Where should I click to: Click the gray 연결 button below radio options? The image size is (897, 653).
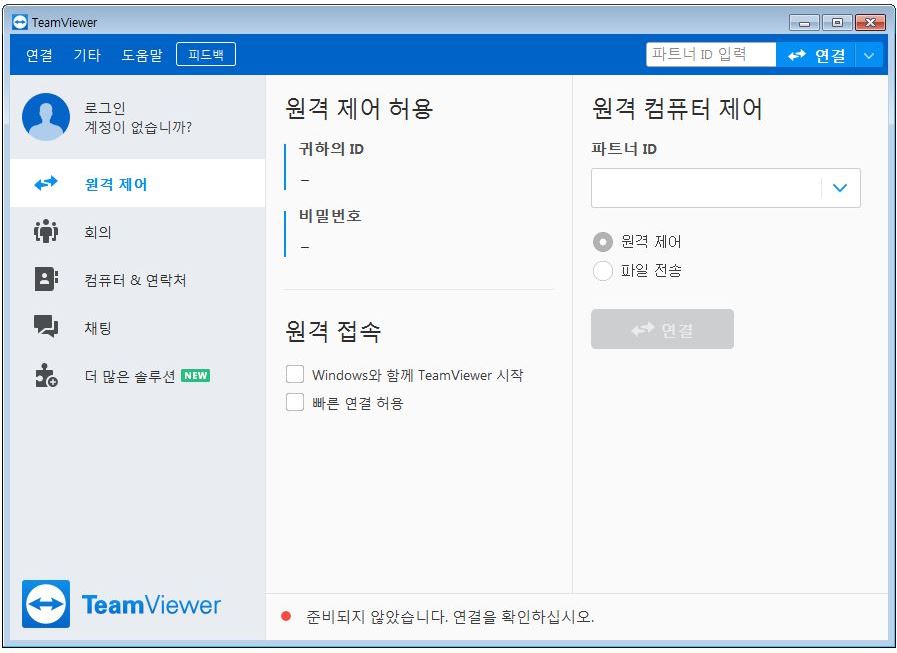662,329
